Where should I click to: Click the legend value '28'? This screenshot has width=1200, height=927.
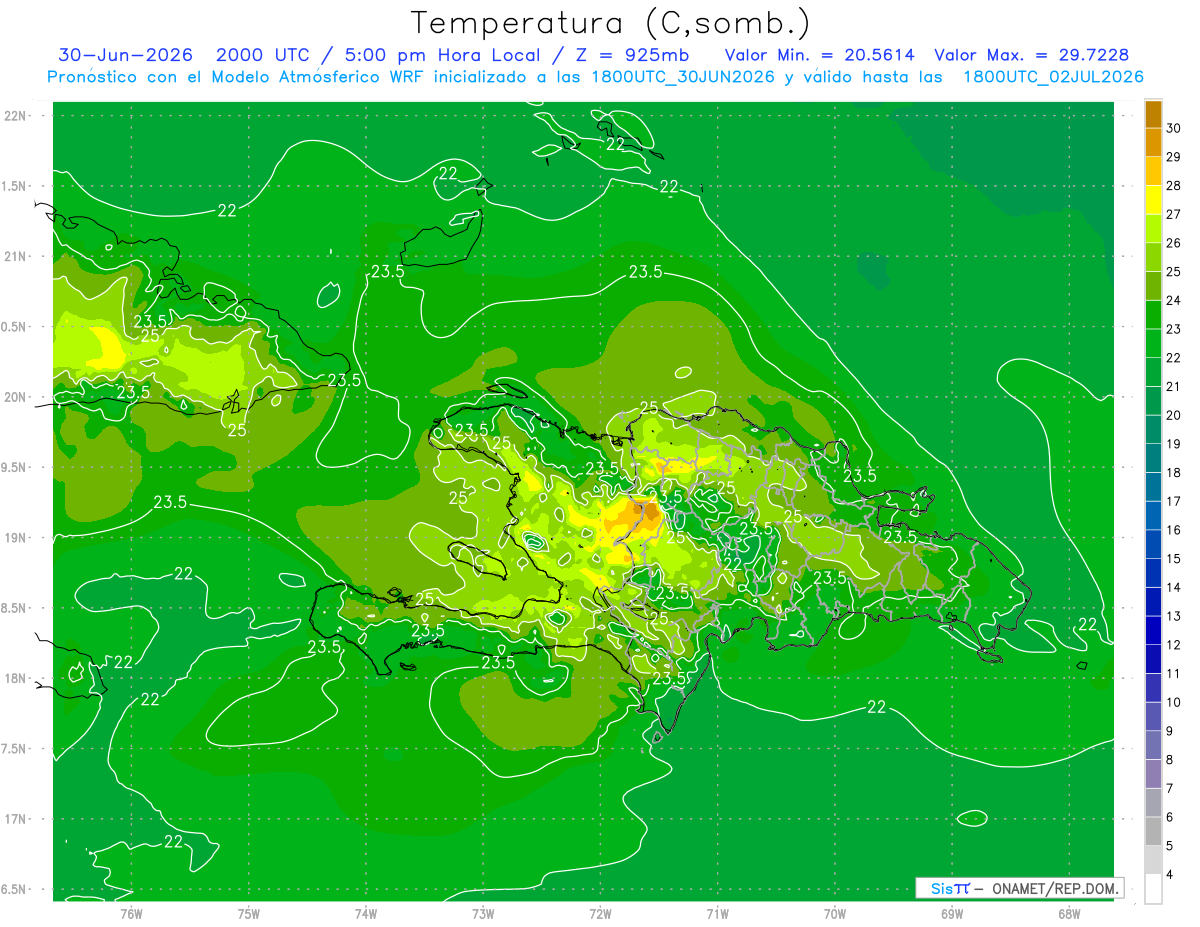point(1174,185)
